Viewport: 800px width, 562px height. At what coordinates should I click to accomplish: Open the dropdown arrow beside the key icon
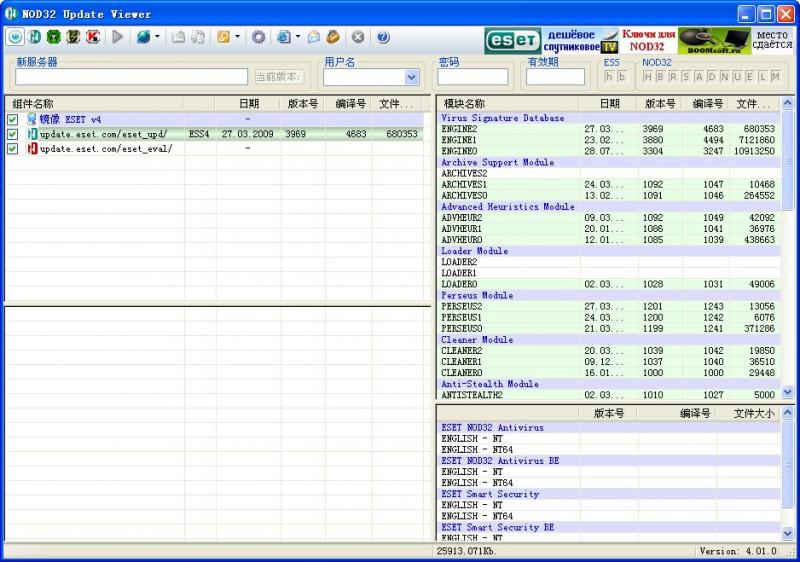(237, 37)
